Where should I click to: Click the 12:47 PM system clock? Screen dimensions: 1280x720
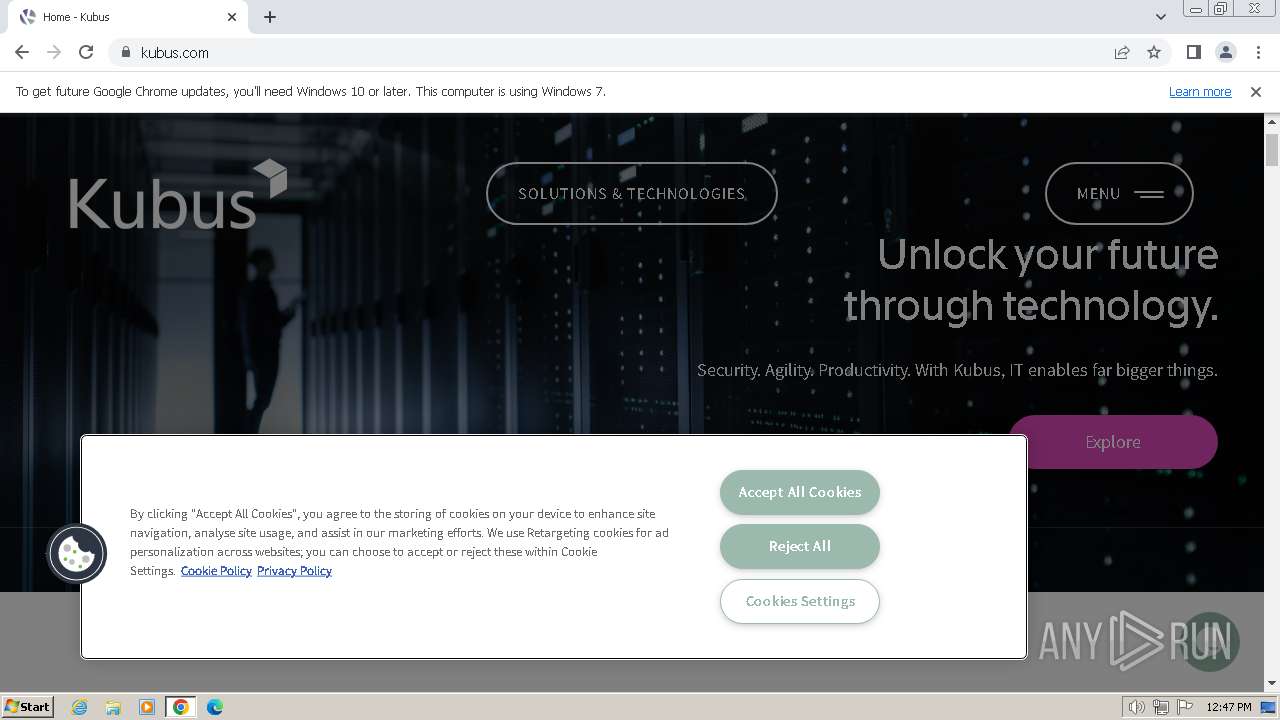[x=1229, y=707]
